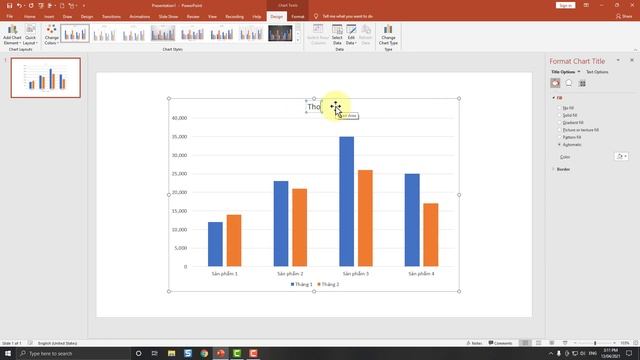This screenshot has width=640, height=360.
Task: Click the Share button
Action: (x=624, y=17)
